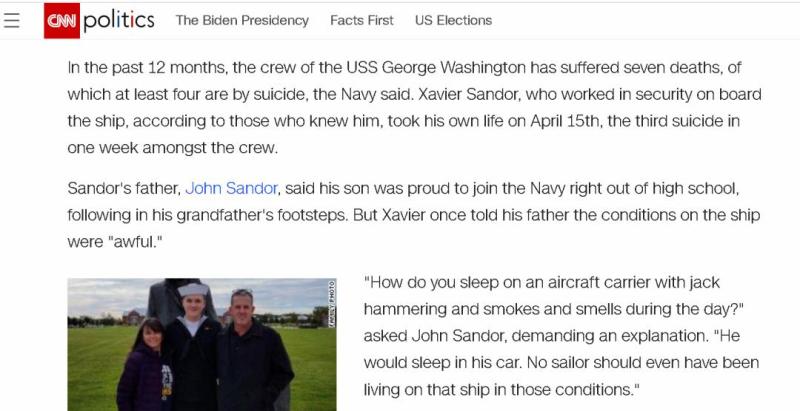Image resolution: width=800 pixels, height=411 pixels.
Task: Open the US Elections menu item
Action: [453, 20]
